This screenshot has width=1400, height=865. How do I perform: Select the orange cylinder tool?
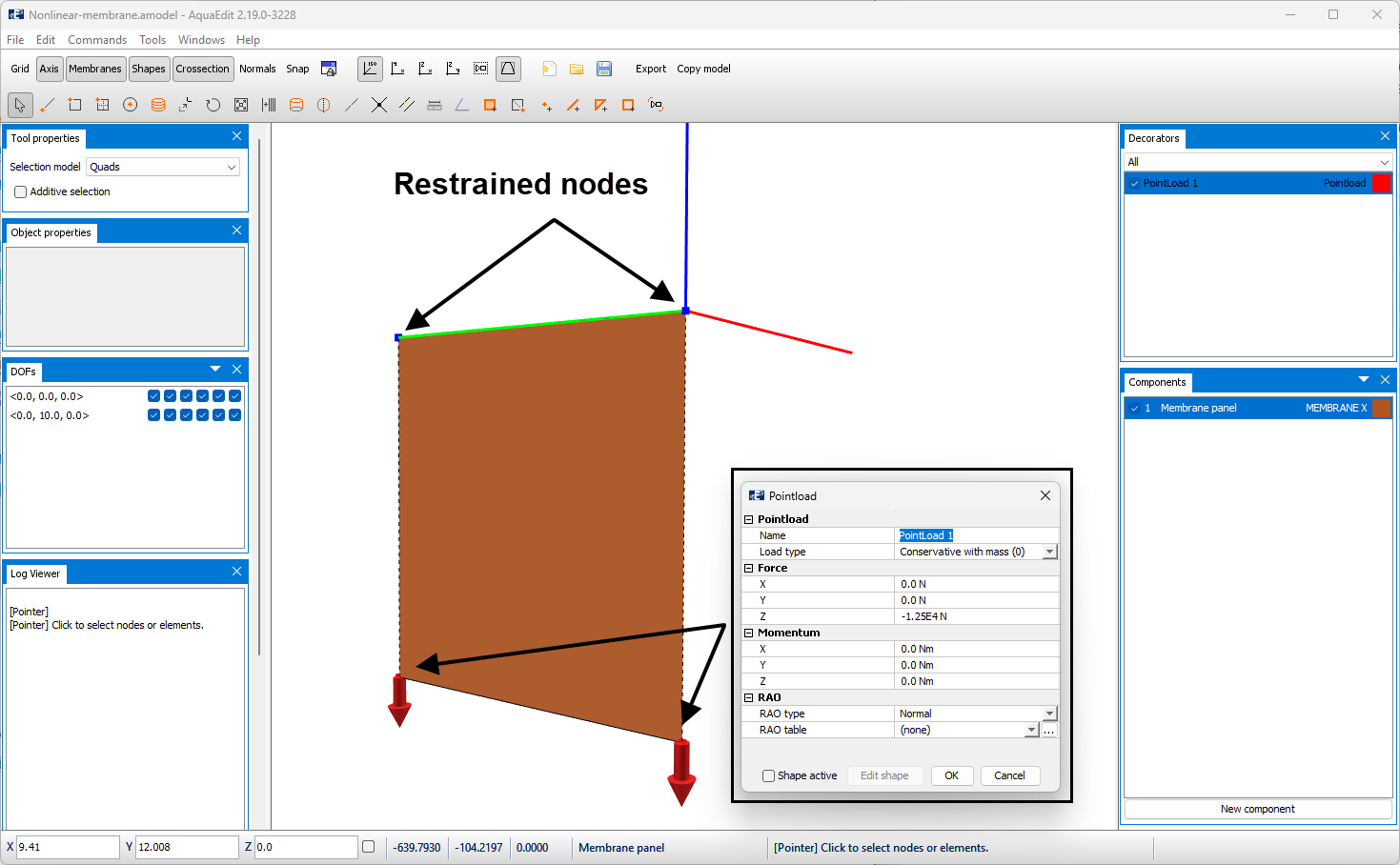coord(158,105)
